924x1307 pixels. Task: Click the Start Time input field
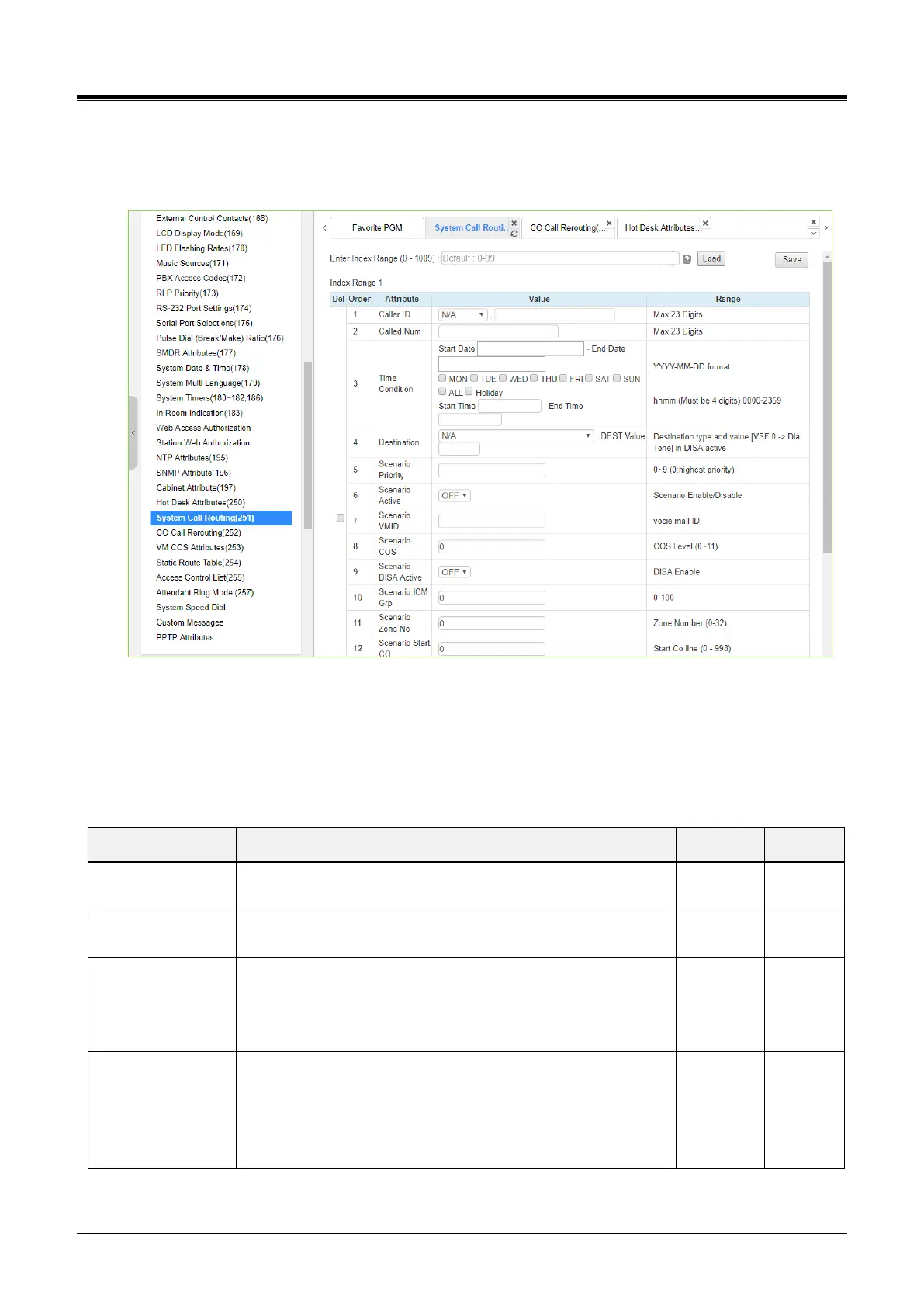(x=510, y=406)
